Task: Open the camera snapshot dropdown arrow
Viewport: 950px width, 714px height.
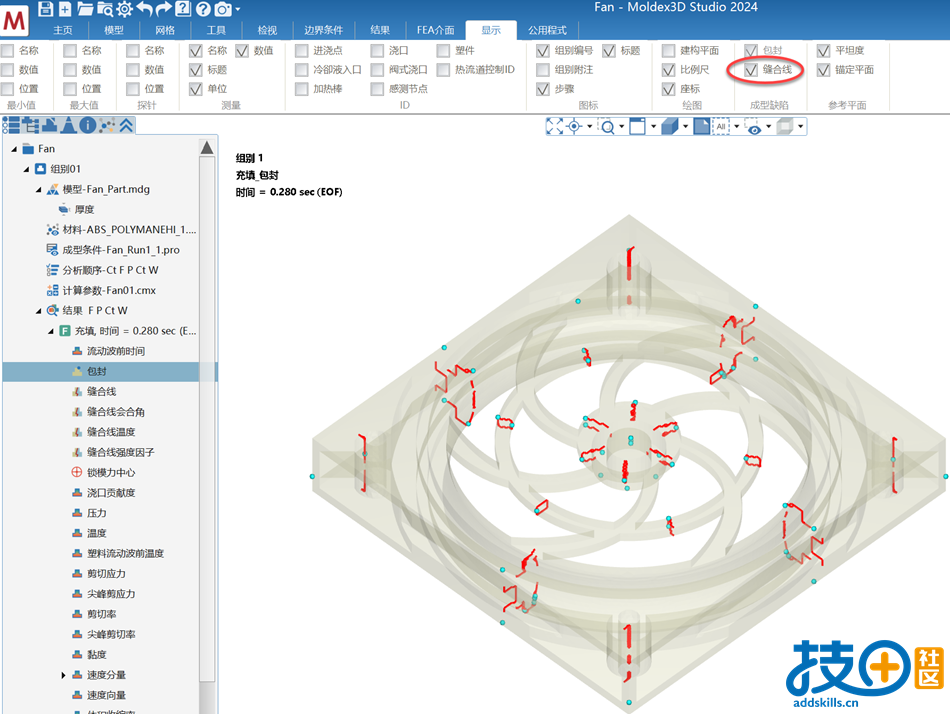Action: (x=238, y=9)
